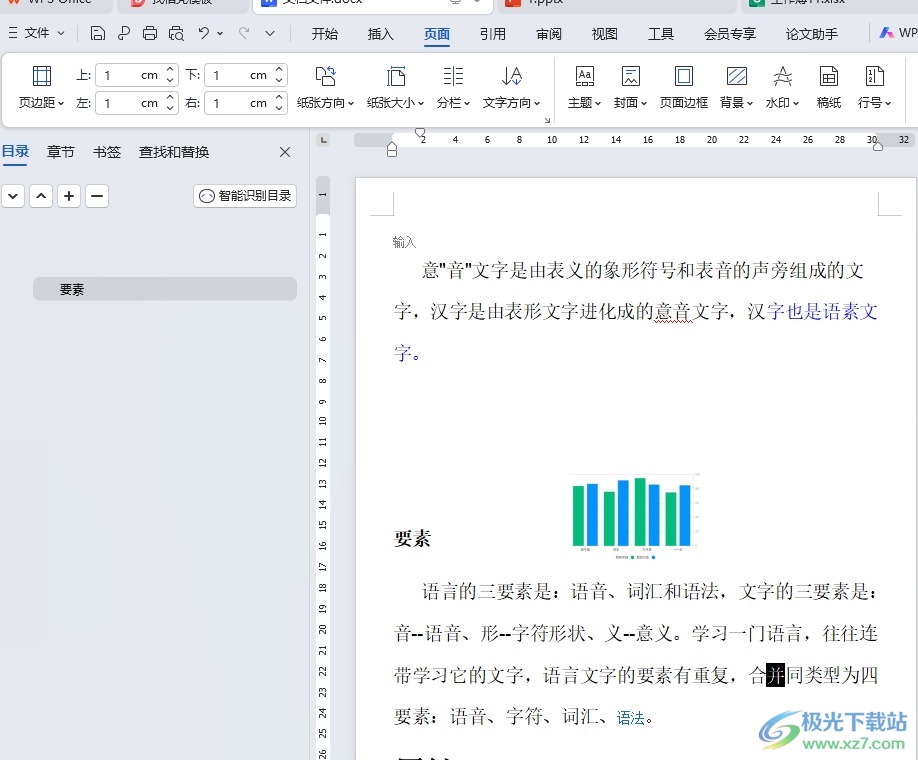Select the 页面 ribbon tab

pos(437,34)
